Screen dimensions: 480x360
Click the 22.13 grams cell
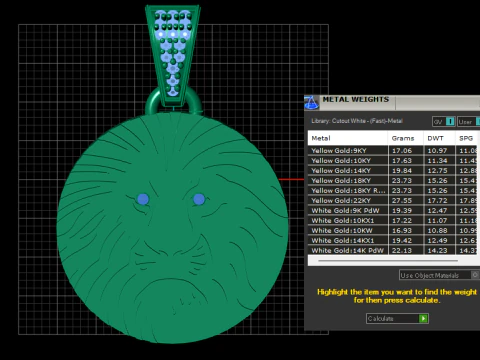[406, 250]
